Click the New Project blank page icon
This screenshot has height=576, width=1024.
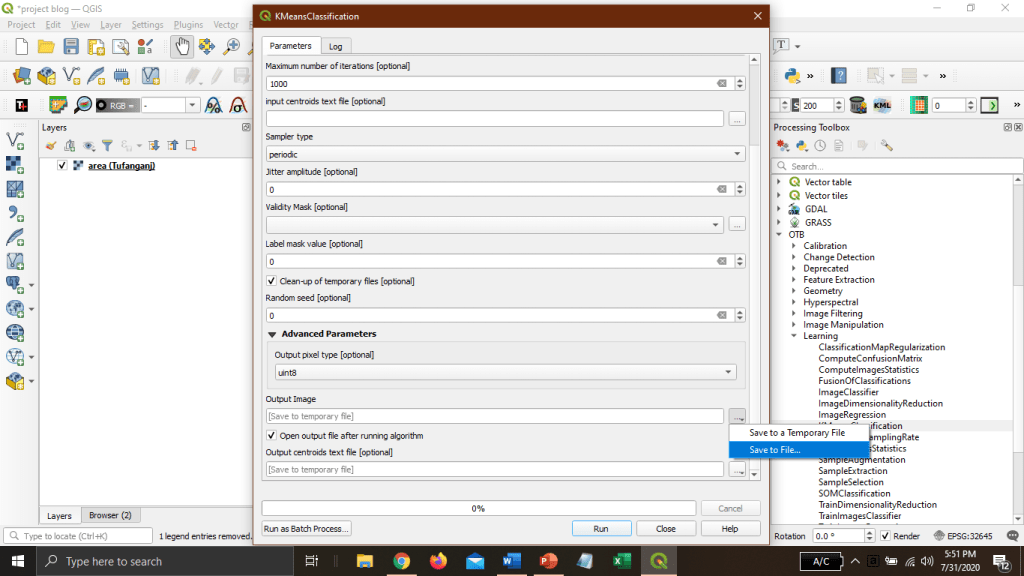[x=20, y=46]
